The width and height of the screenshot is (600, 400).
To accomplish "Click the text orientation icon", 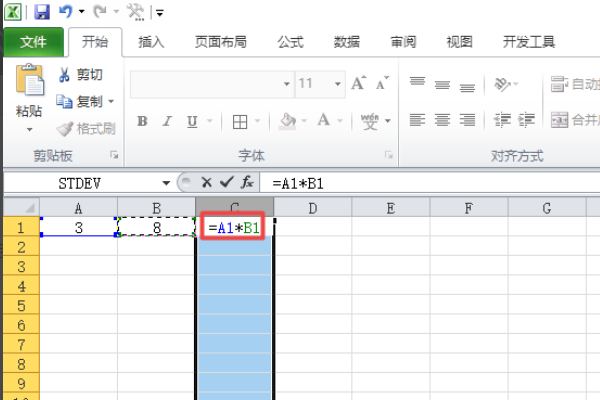I will pyautogui.click(x=503, y=84).
